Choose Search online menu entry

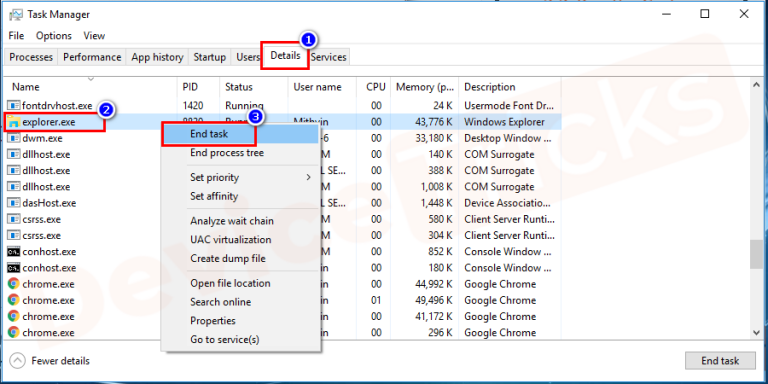pos(220,302)
